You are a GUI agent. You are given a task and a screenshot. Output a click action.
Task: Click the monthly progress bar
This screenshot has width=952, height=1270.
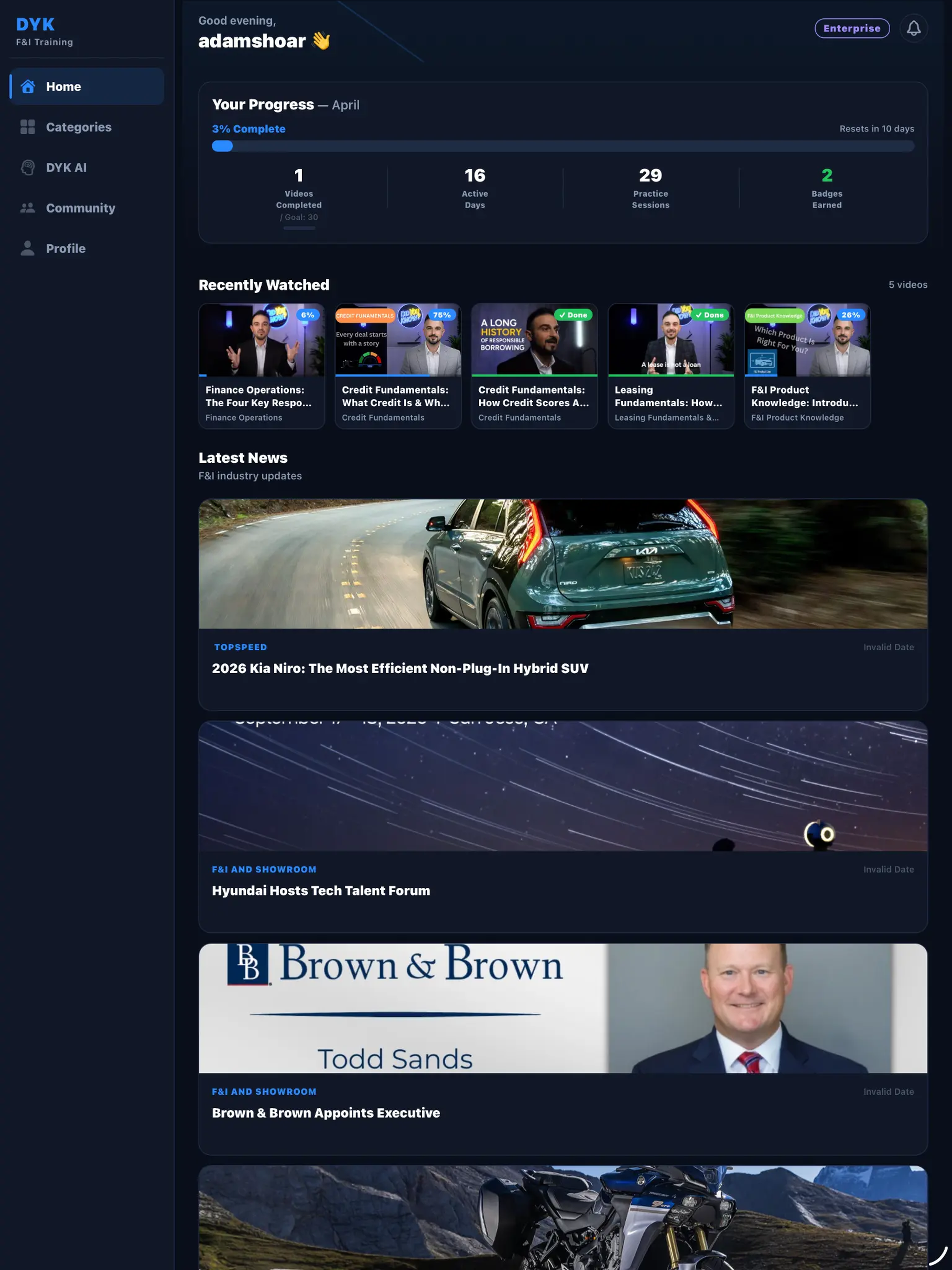(563, 146)
